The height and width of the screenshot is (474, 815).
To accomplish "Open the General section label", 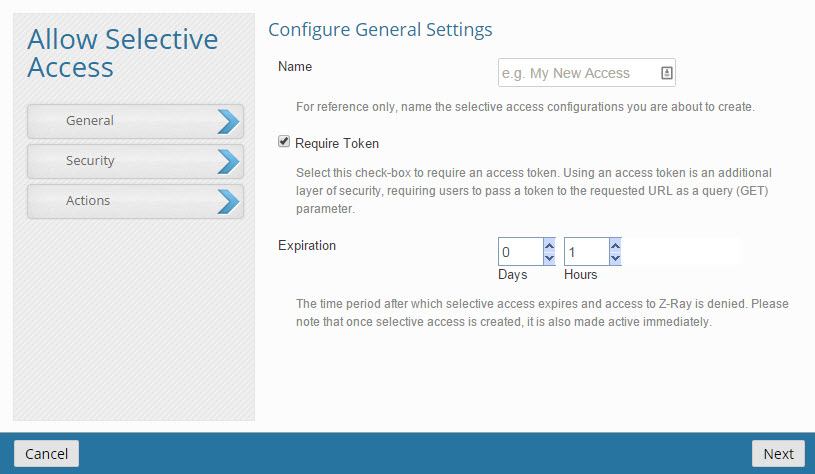I will (x=90, y=121).
